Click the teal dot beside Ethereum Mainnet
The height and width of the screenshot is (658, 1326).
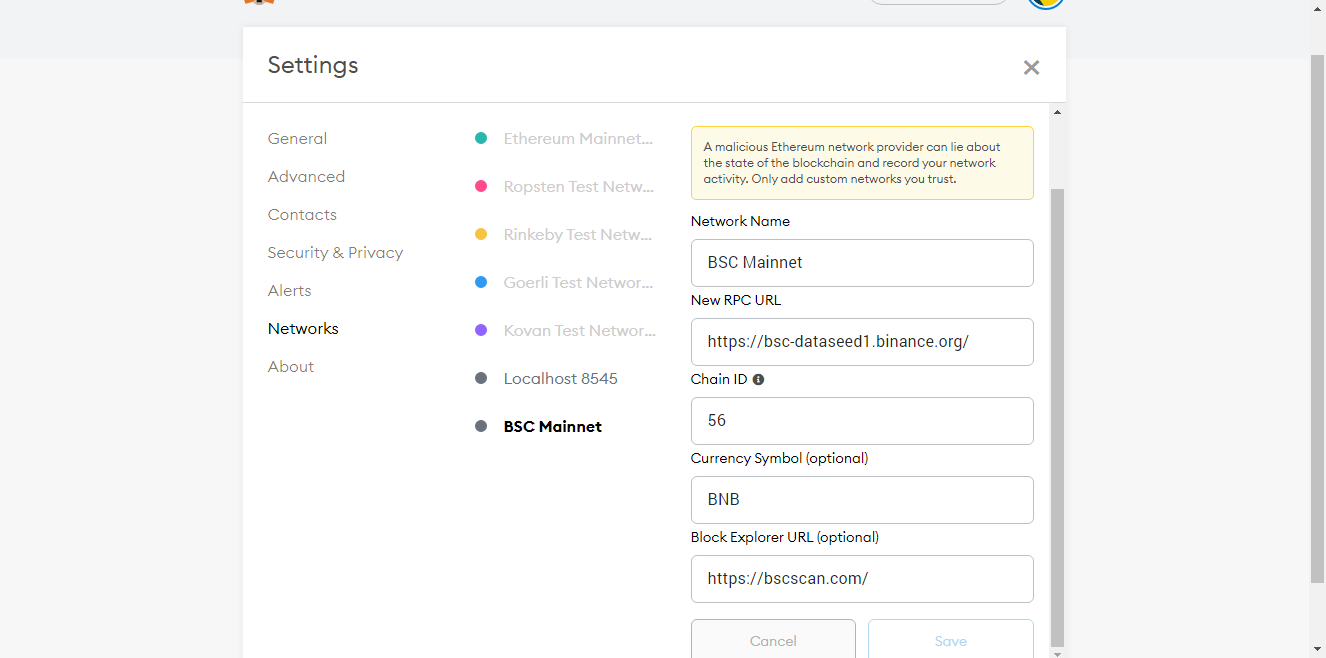[481, 139]
